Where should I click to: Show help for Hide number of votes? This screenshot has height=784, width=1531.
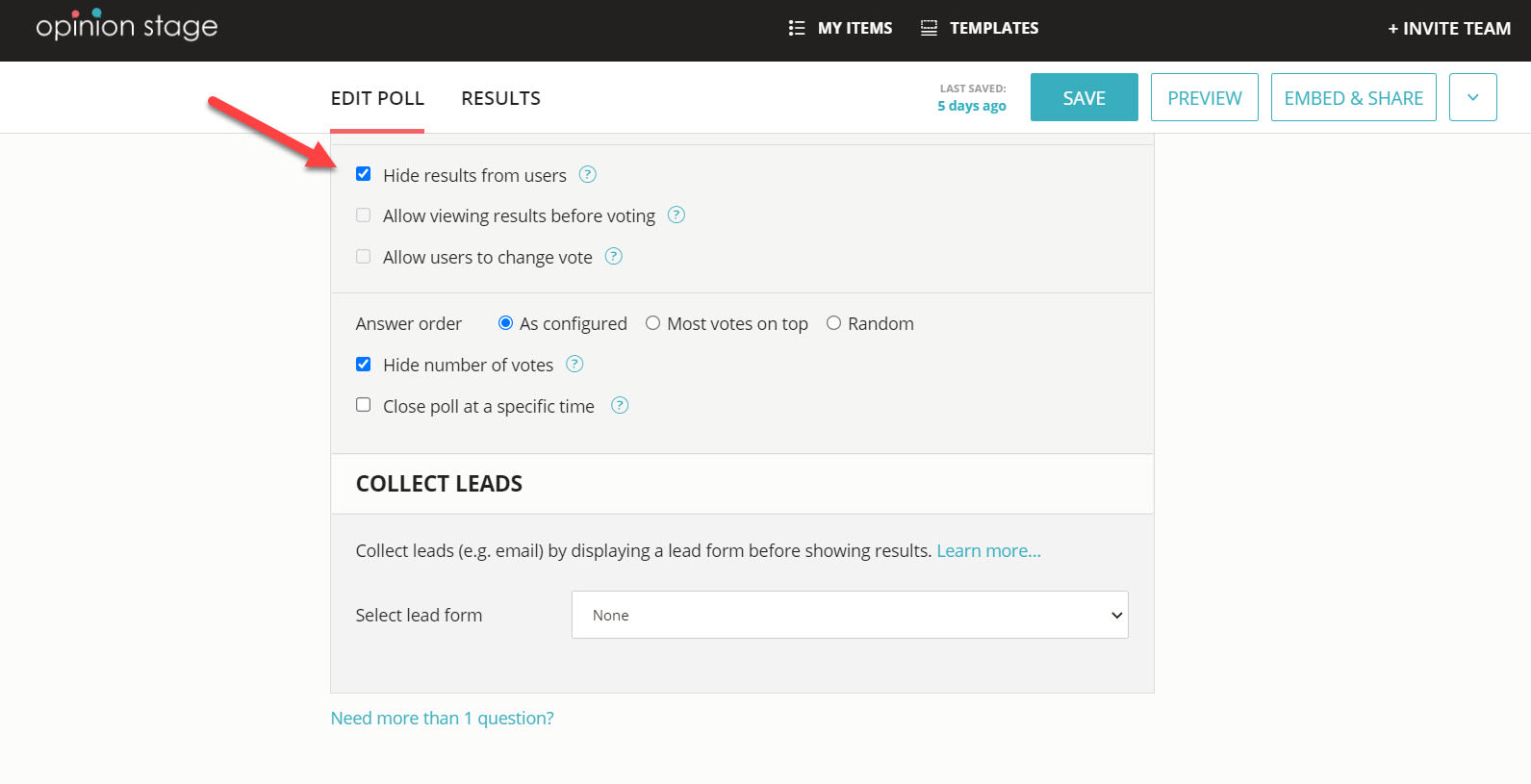pos(574,364)
